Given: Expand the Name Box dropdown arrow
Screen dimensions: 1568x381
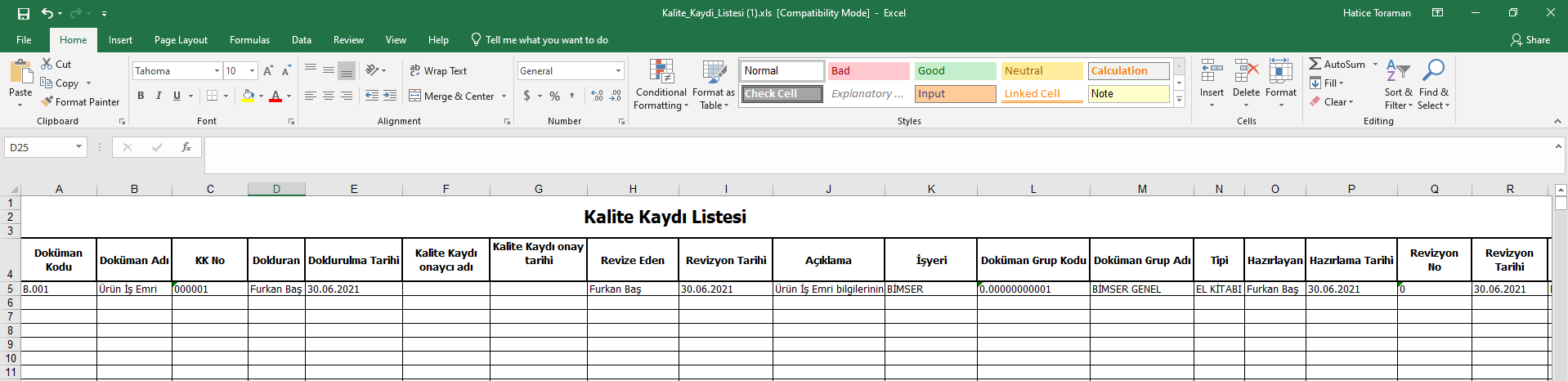Looking at the screenshot, I should tap(78, 147).
